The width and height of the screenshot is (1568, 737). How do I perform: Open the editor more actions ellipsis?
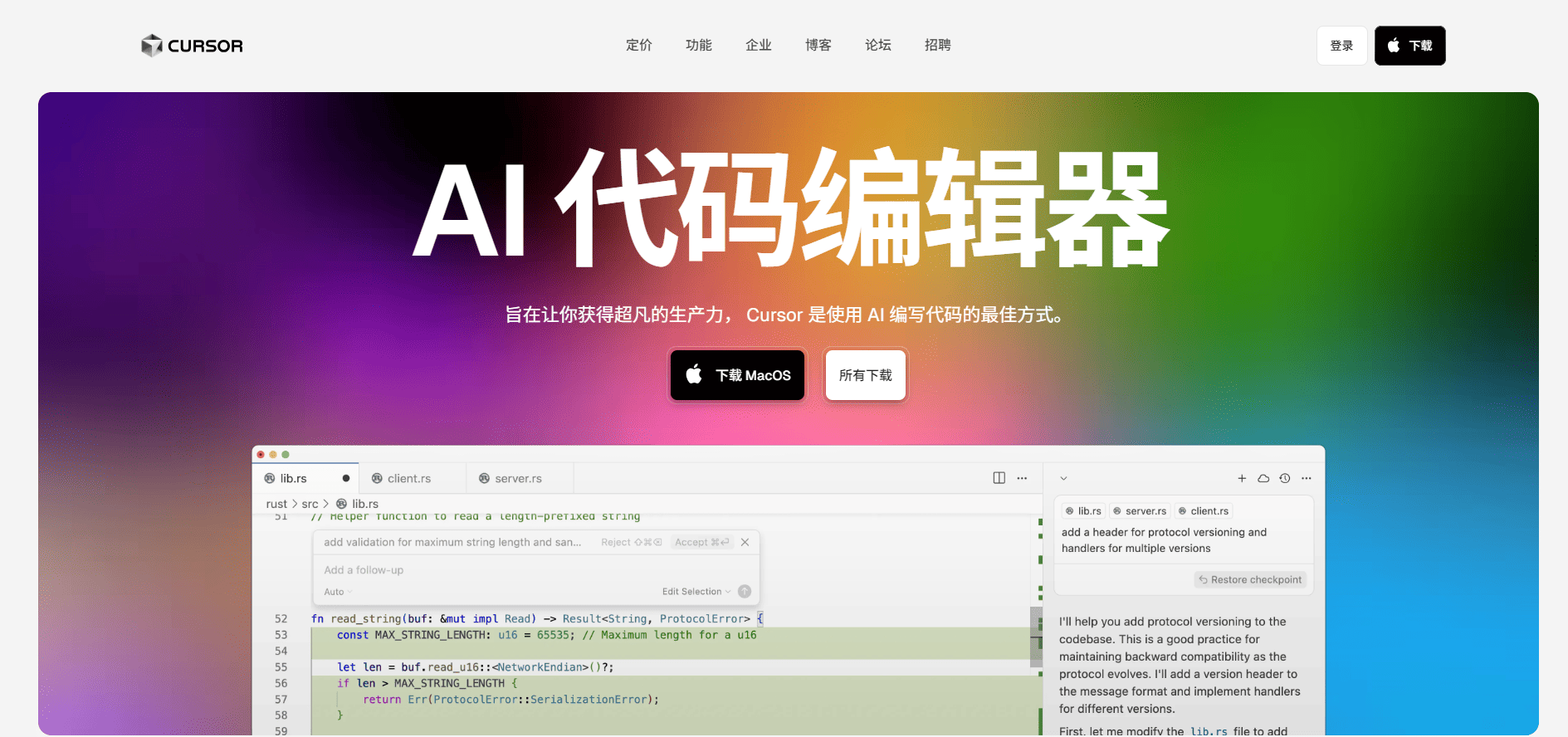pos(1022,478)
